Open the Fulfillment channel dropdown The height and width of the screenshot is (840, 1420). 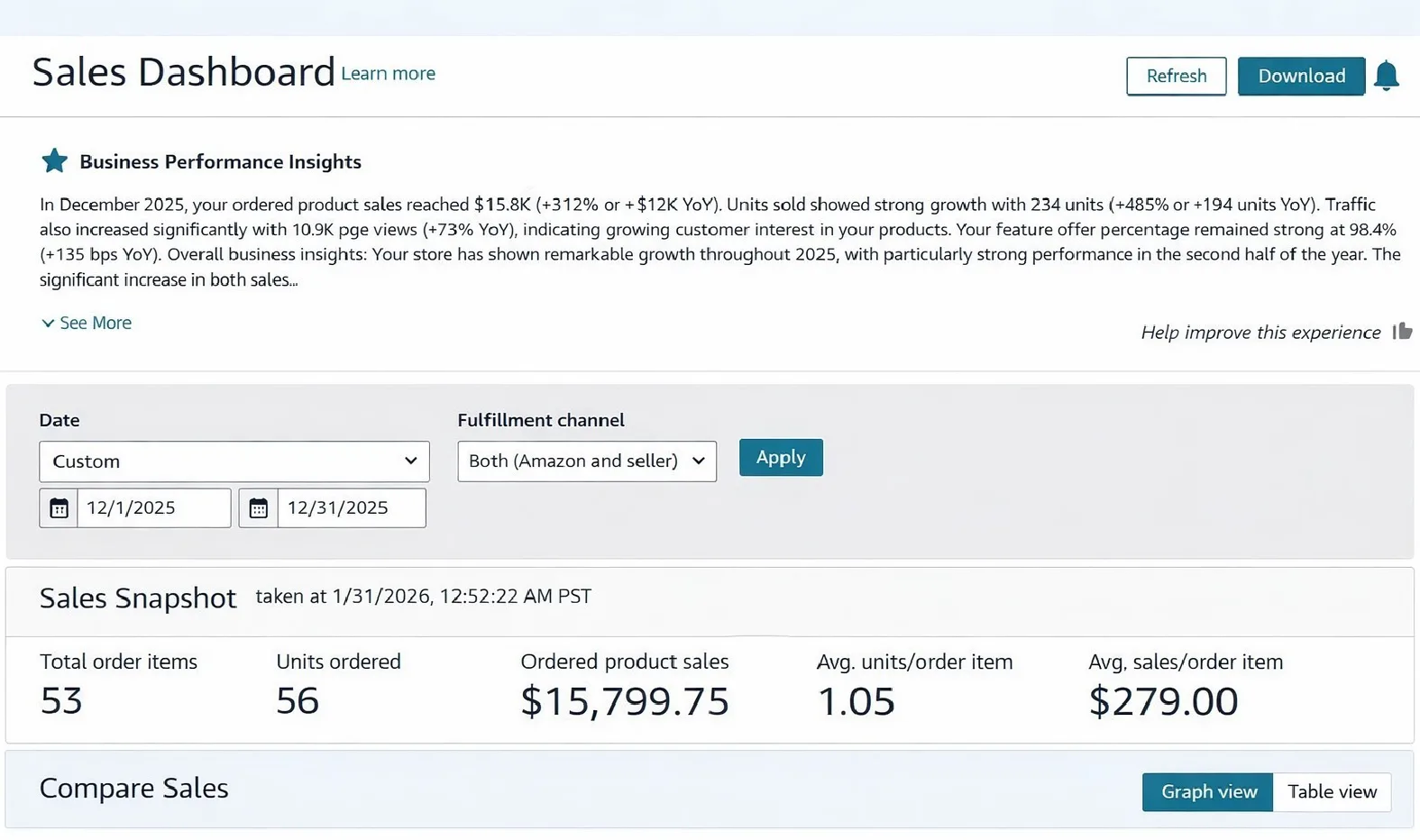(x=587, y=461)
